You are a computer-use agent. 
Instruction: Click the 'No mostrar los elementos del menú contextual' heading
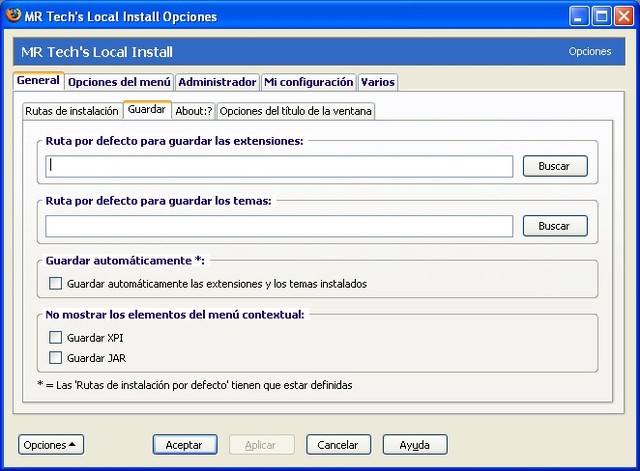coord(175,315)
